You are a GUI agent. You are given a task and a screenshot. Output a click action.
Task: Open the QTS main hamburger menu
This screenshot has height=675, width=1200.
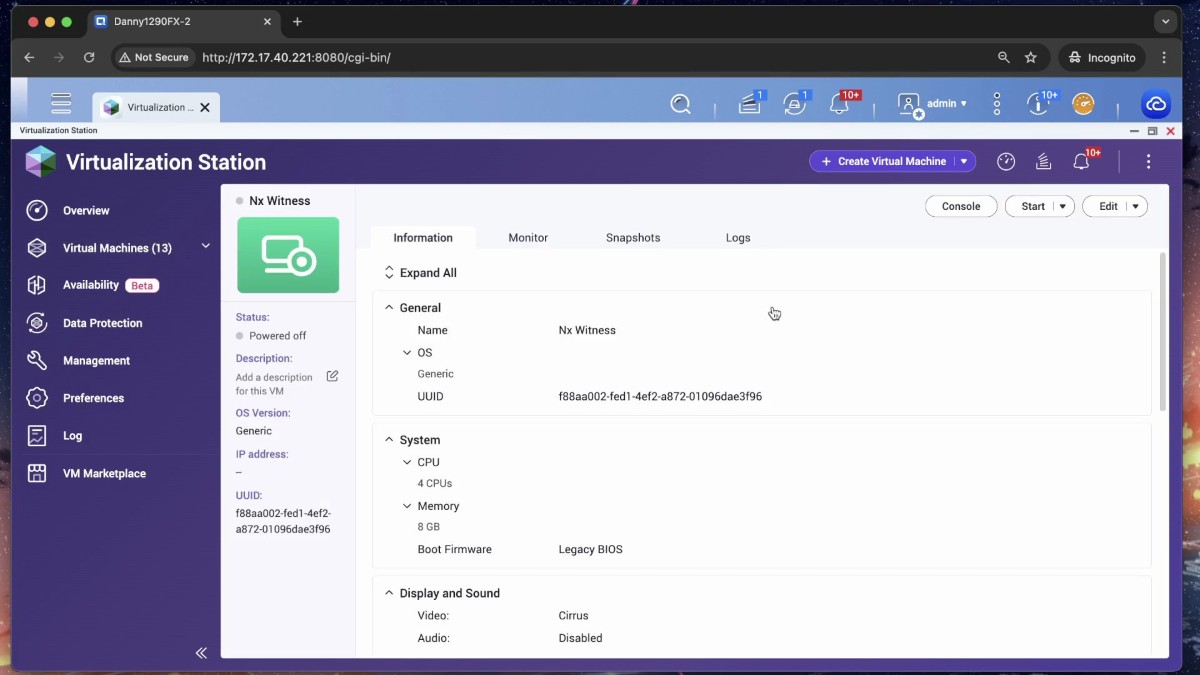point(61,104)
